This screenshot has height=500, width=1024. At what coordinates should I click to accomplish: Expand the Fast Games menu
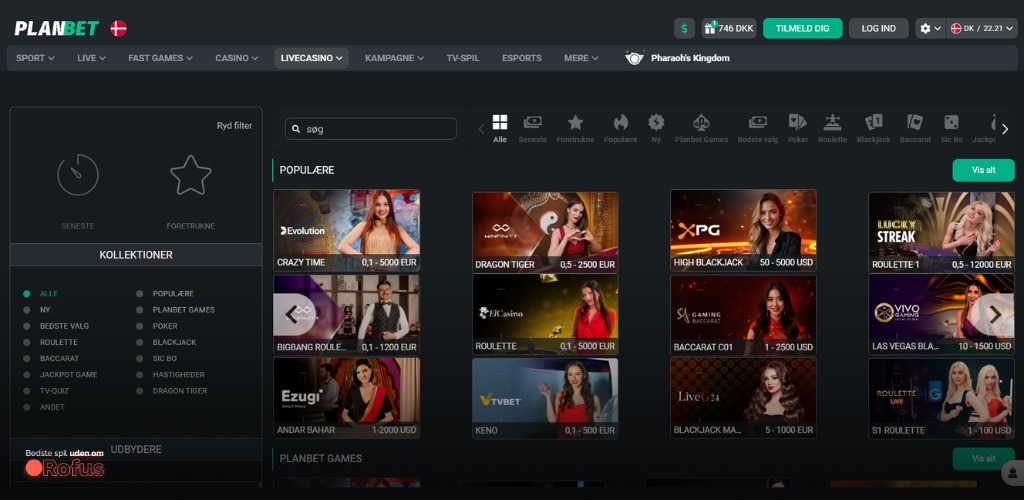point(161,58)
